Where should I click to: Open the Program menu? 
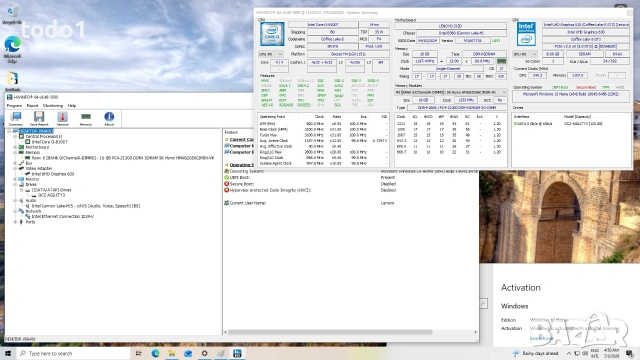click(14, 106)
